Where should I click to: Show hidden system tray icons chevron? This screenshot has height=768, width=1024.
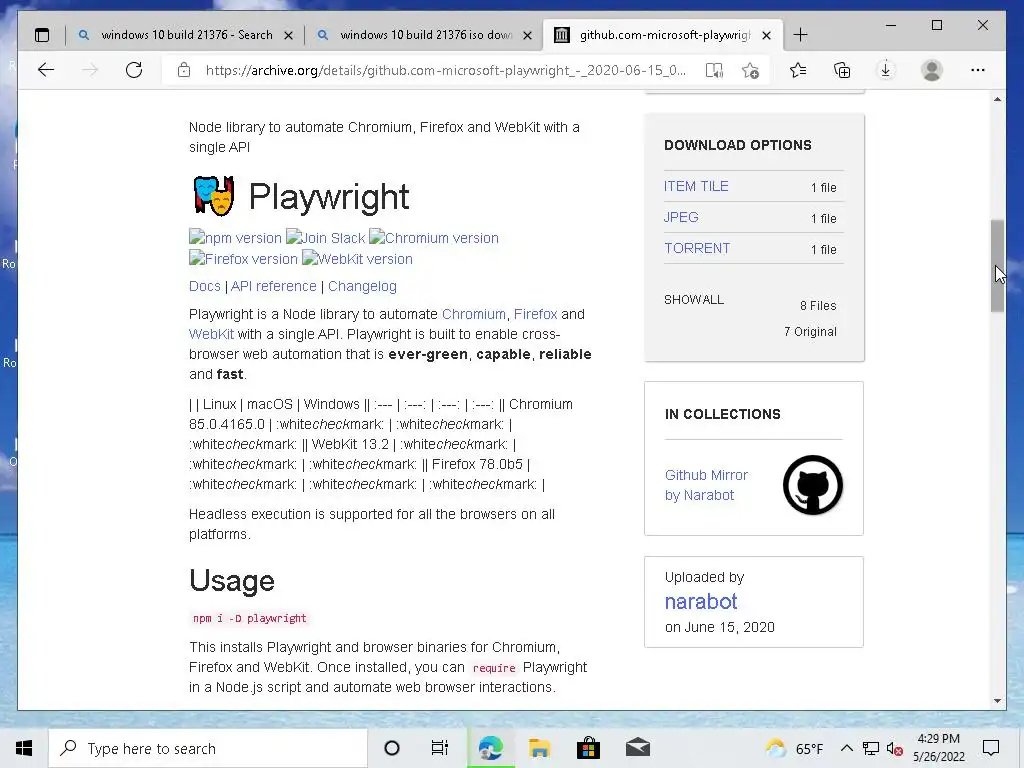[846, 748]
